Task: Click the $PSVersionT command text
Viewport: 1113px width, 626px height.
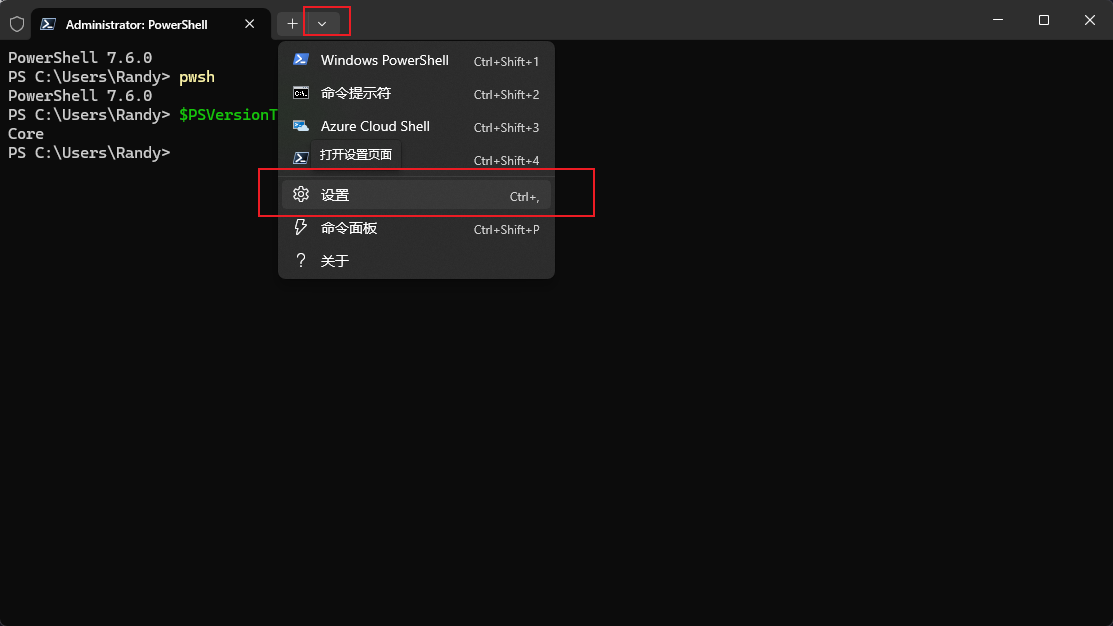Action: coord(228,115)
